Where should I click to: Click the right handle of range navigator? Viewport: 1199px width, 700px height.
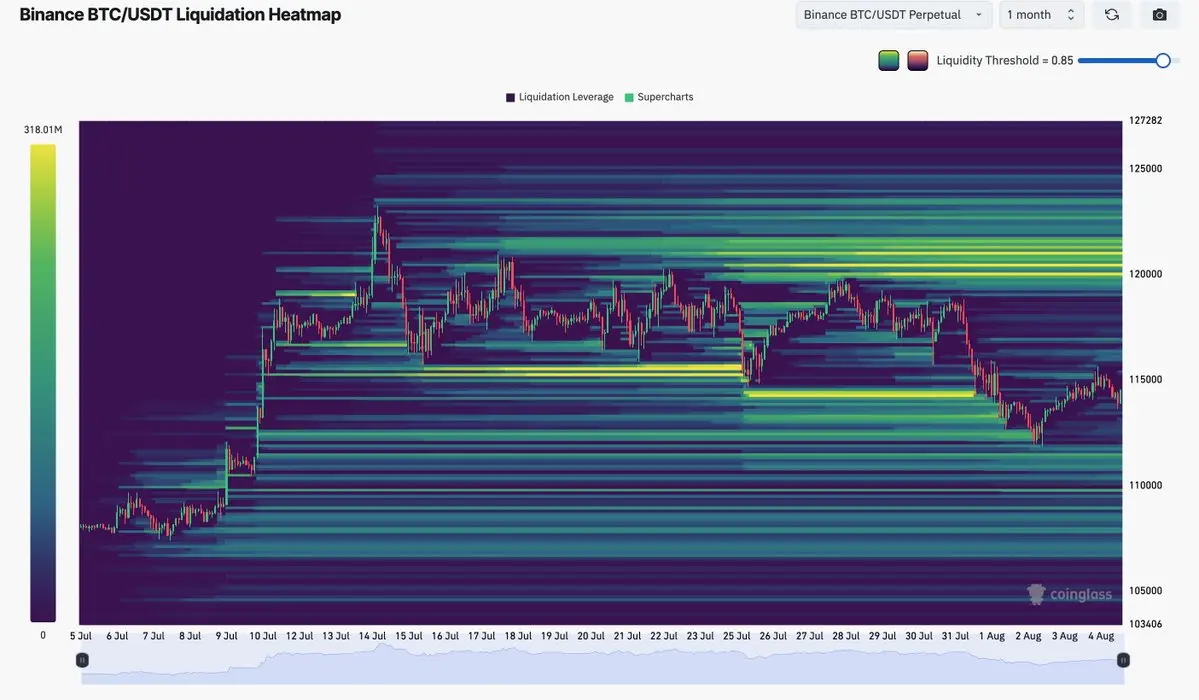tap(1123, 659)
